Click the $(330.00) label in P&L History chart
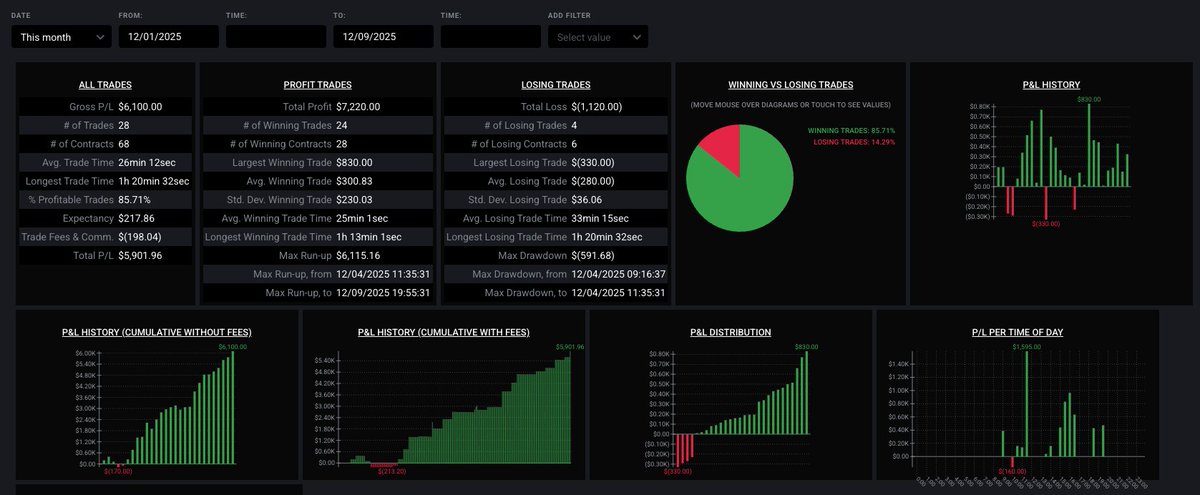1200x495 pixels. [x=1045, y=225]
